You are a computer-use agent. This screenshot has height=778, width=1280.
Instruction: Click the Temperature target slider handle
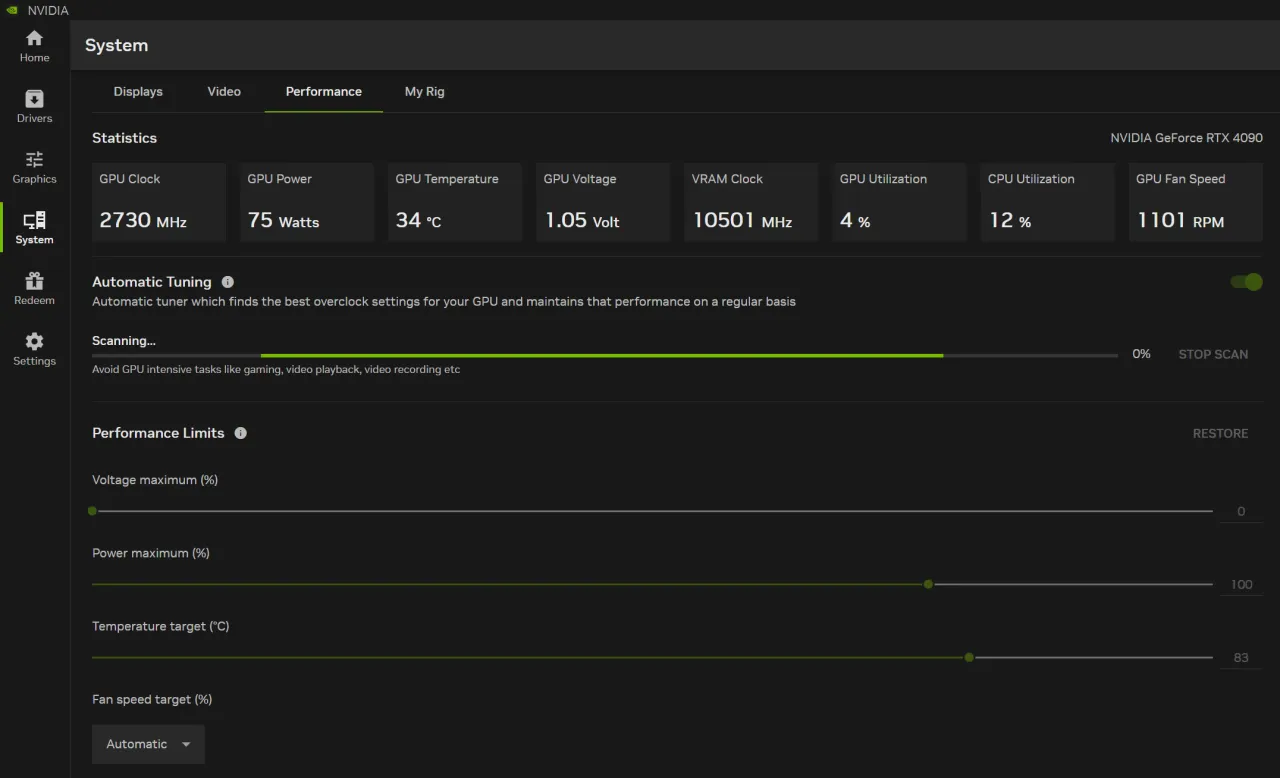(969, 657)
